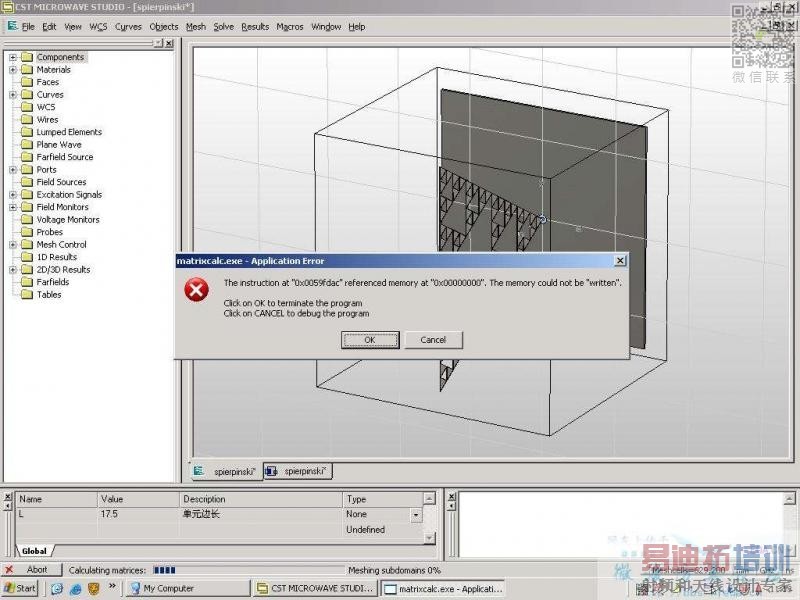This screenshot has width=800, height=600.
Task: Switch to the second spierpinski tab
Action: pos(298,471)
